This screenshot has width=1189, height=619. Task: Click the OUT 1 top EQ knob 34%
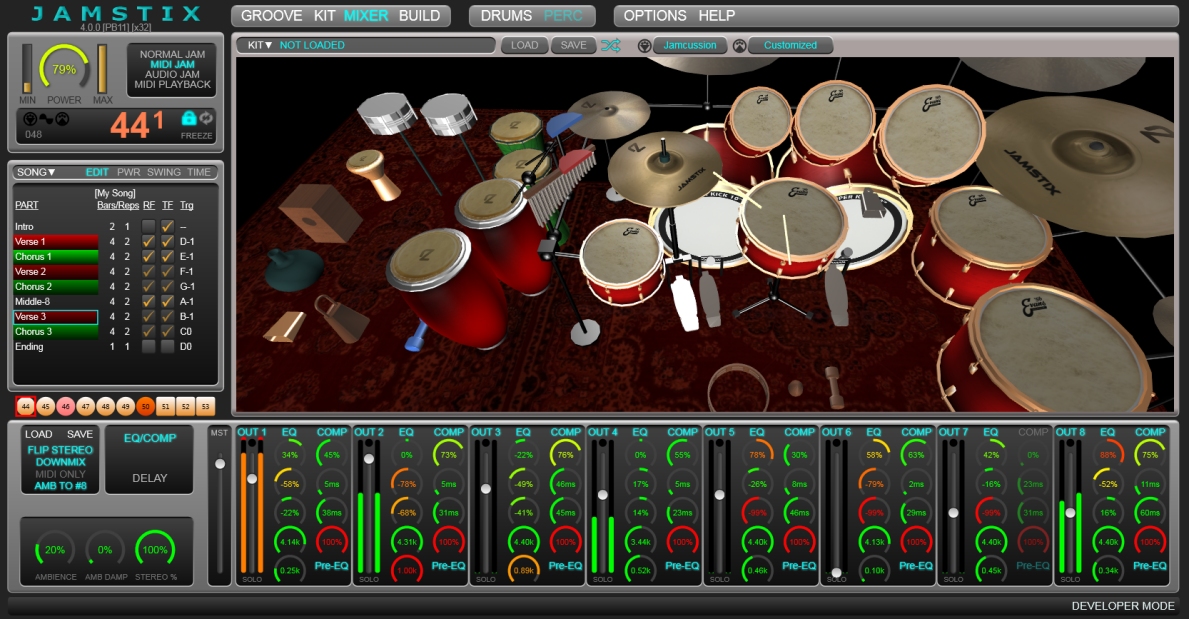click(x=290, y=455)
